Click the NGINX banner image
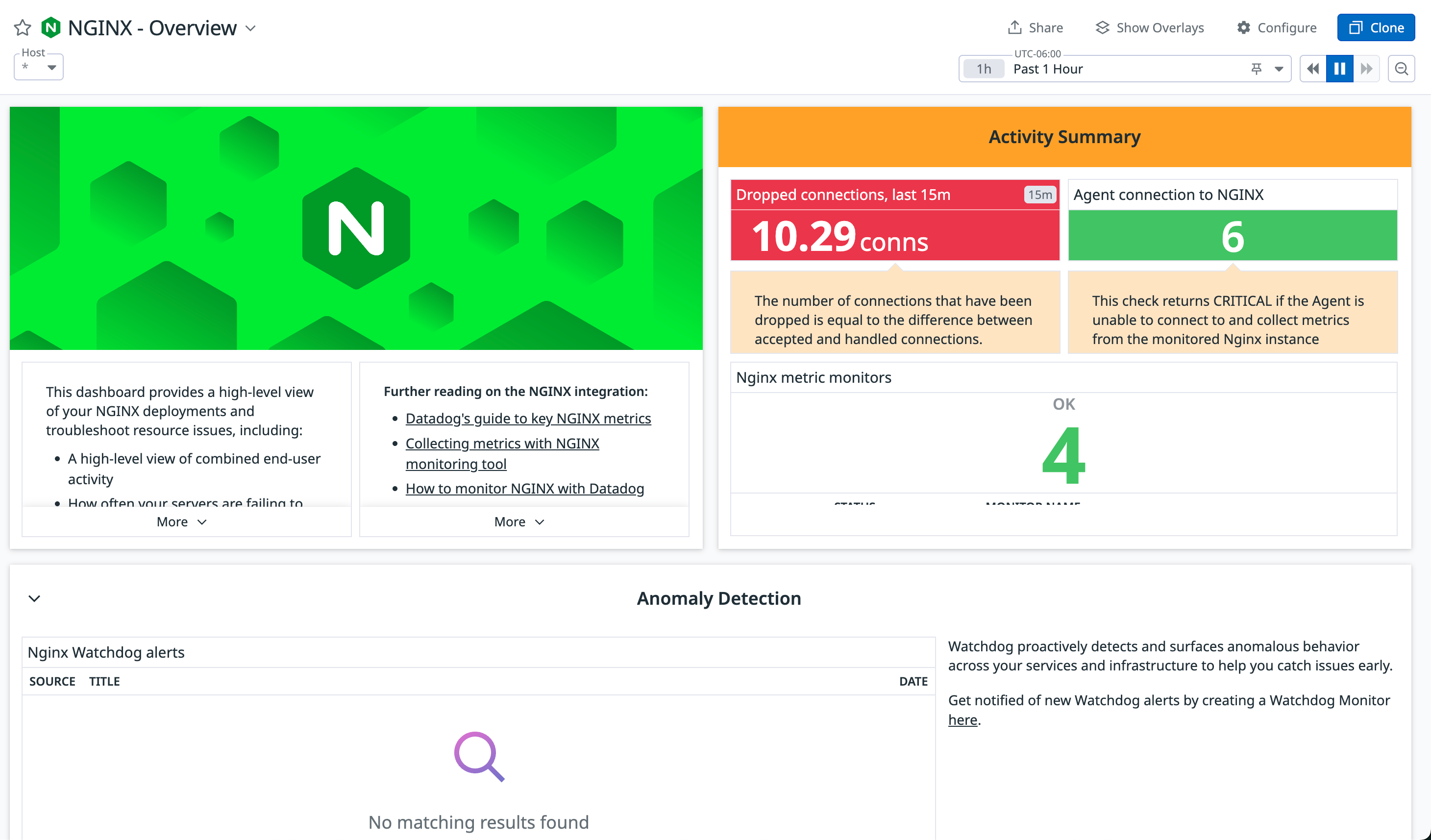The width and height of the screenshot is (1431, 840). (356, 228)
